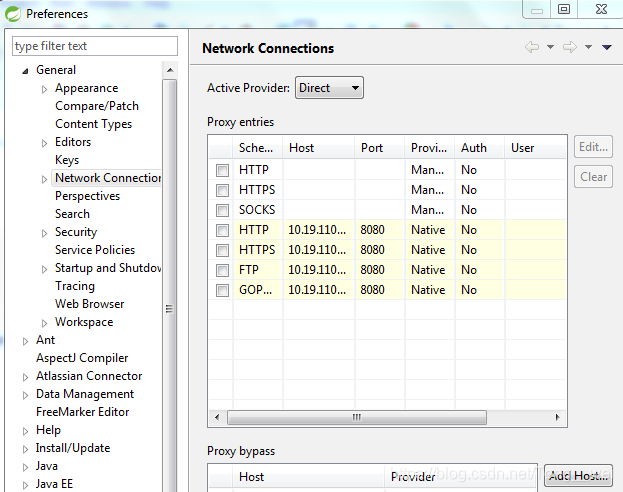Expand the Security tree node

pyautogui.click(x=44, y=233)
